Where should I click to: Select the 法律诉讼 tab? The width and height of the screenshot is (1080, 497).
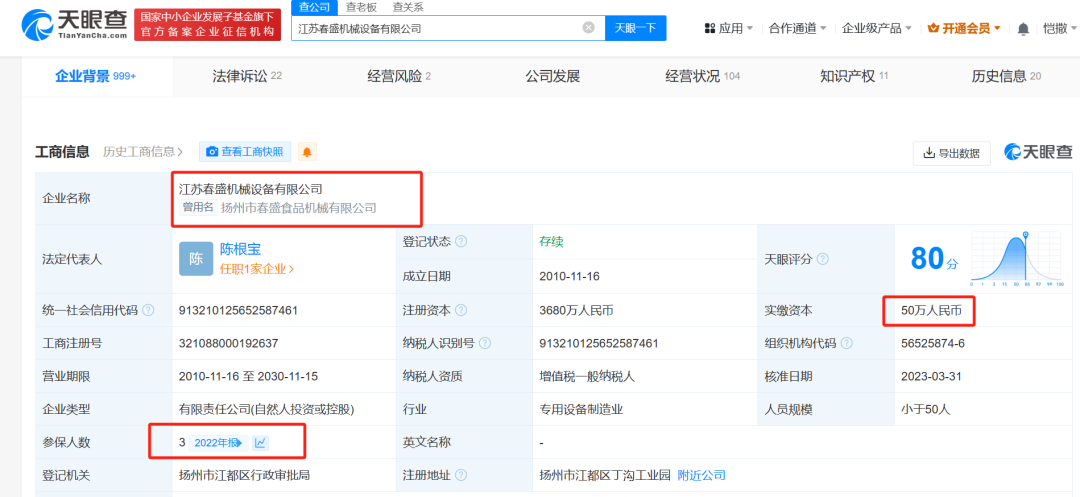click(247, 76)
